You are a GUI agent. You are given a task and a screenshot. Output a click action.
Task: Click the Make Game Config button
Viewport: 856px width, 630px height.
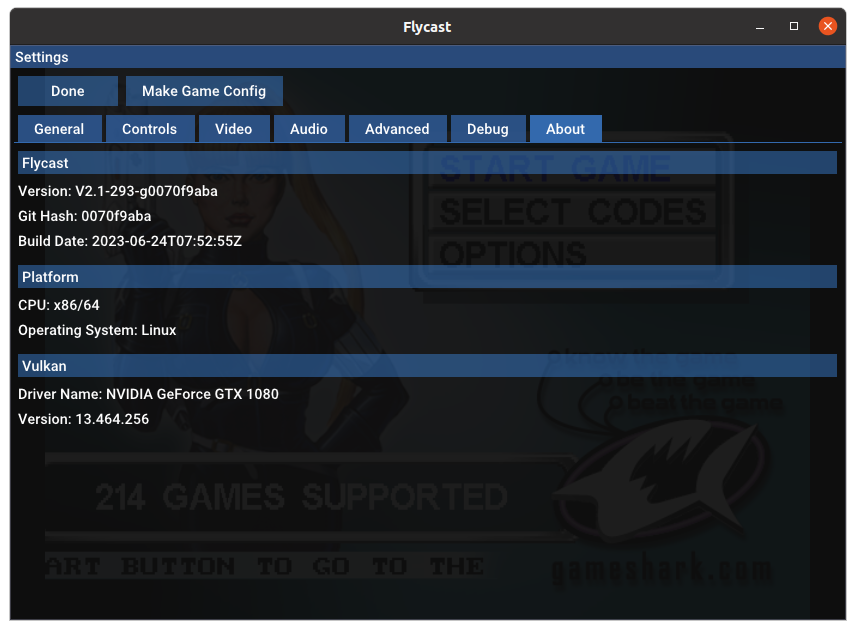(x=204, y=90)
